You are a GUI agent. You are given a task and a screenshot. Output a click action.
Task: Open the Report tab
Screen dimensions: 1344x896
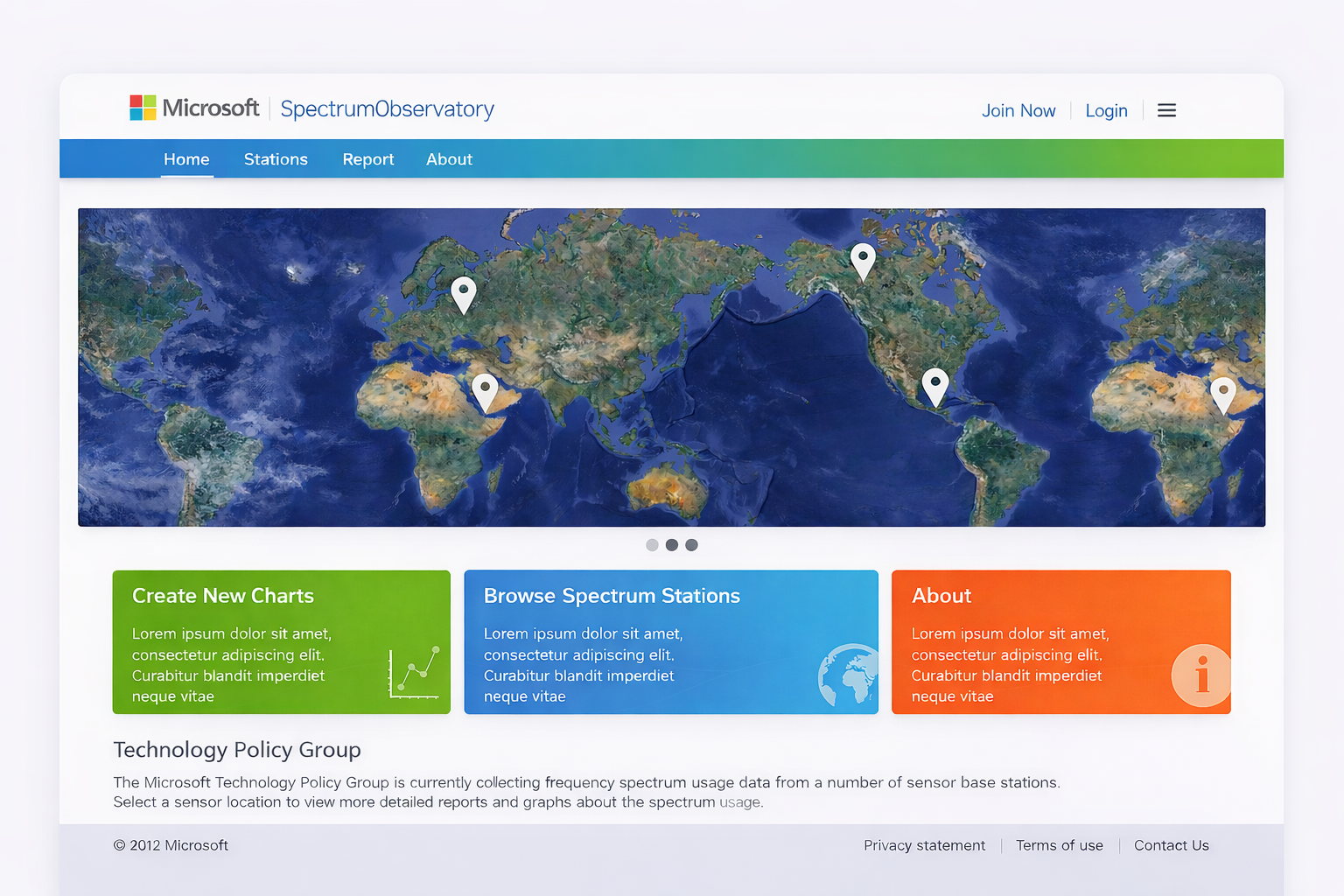pyautogui.click(x=367, y=159)
